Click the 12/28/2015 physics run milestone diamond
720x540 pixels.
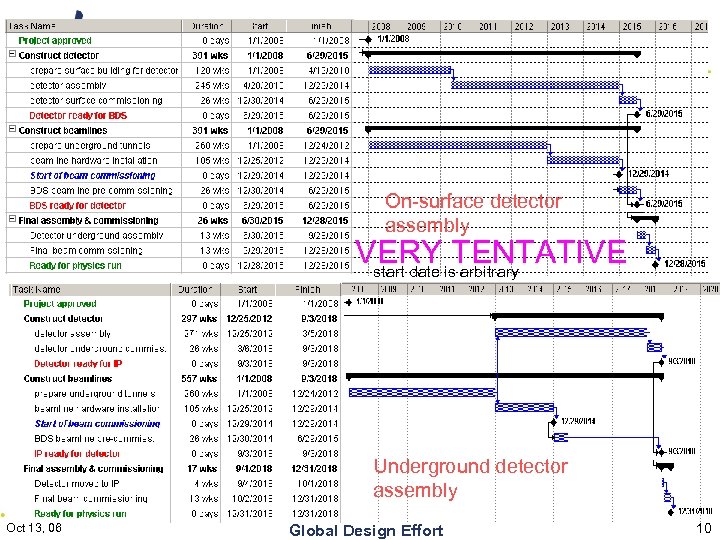[655, 264]
